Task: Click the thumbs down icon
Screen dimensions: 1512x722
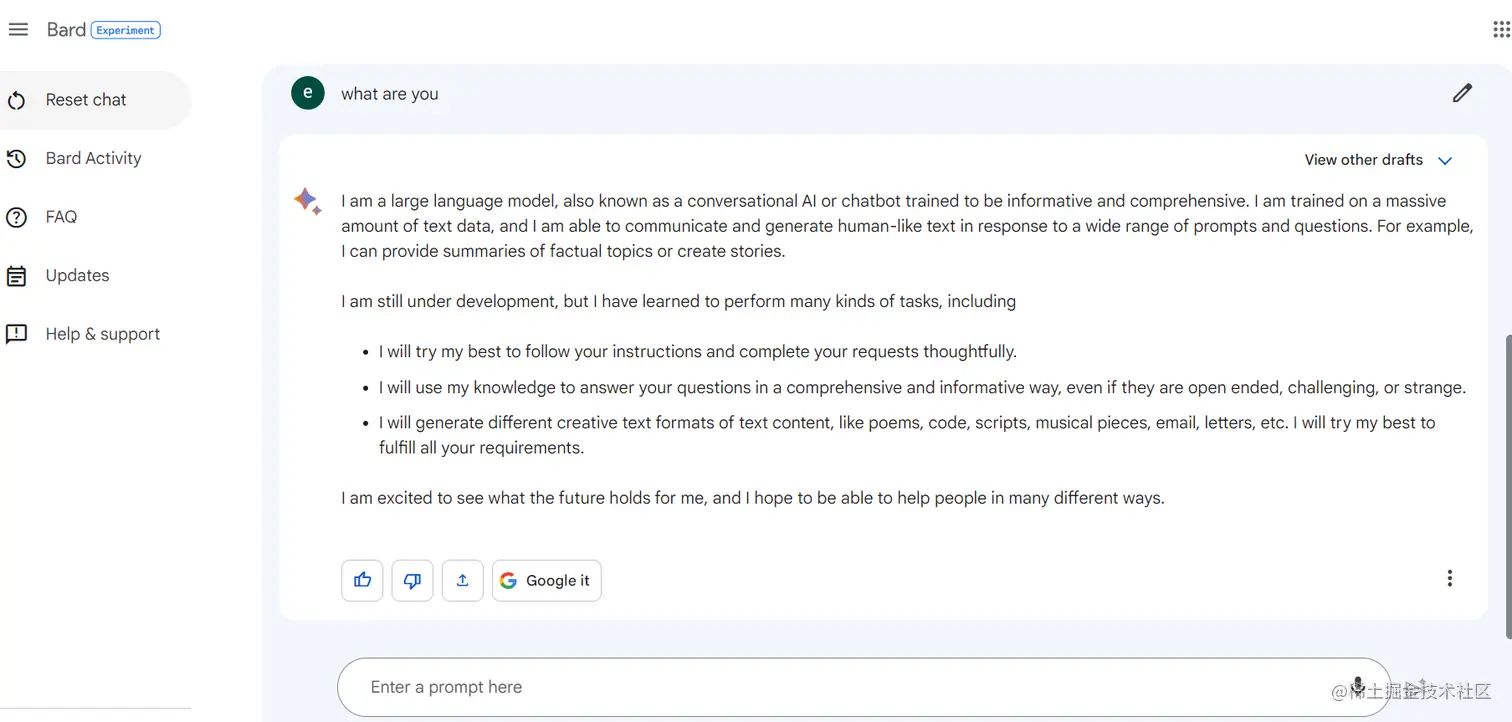Action: pyautogui.click(x=412, y=580)
